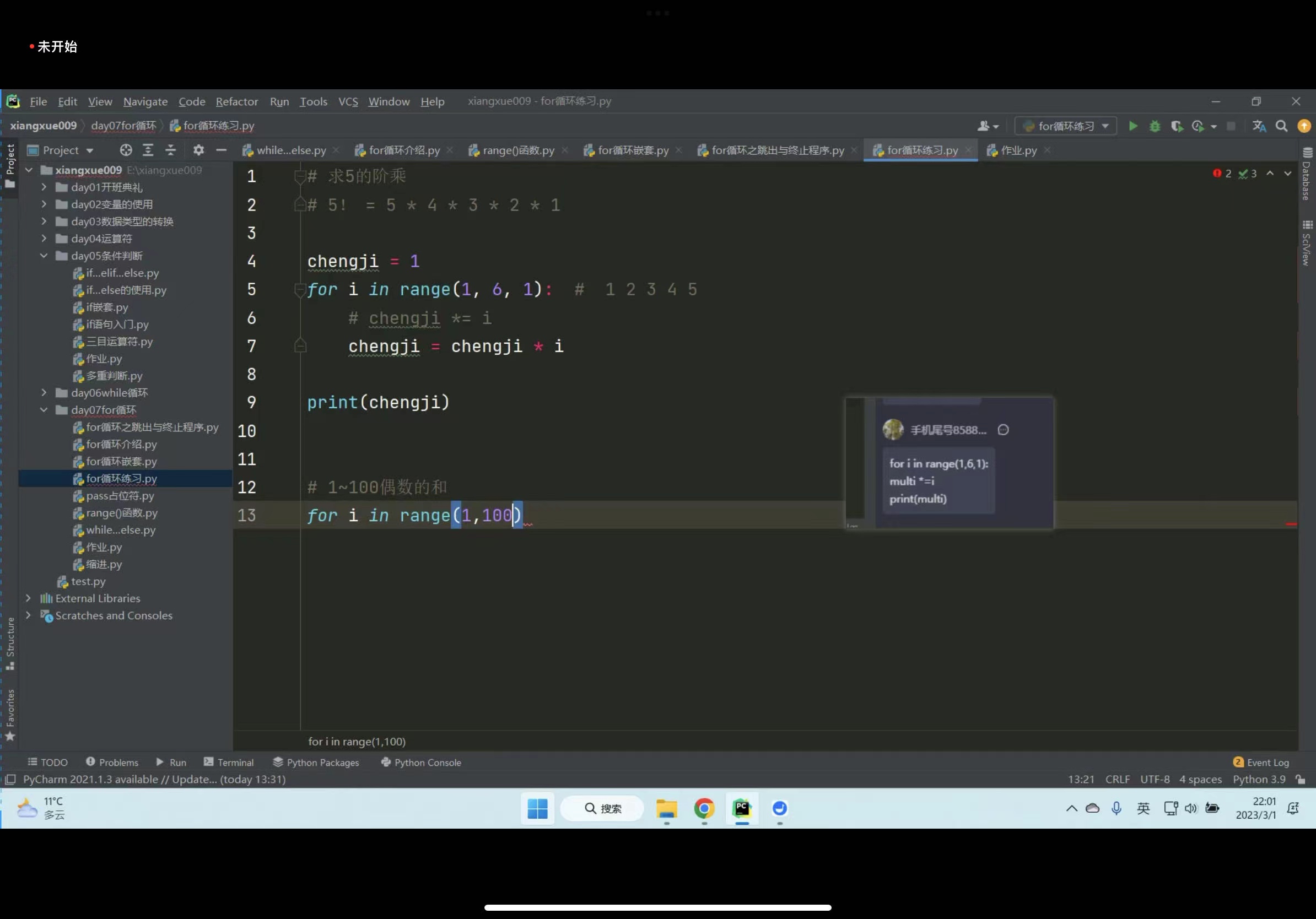This screenshot has height=919, width=1316.
Task: Click the Python 3.9 interpreter selector
Action: tap(1259, 779)
